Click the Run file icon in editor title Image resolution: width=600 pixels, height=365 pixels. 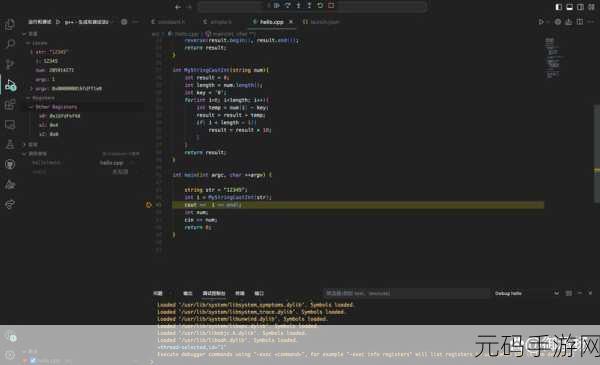point(541,22)
